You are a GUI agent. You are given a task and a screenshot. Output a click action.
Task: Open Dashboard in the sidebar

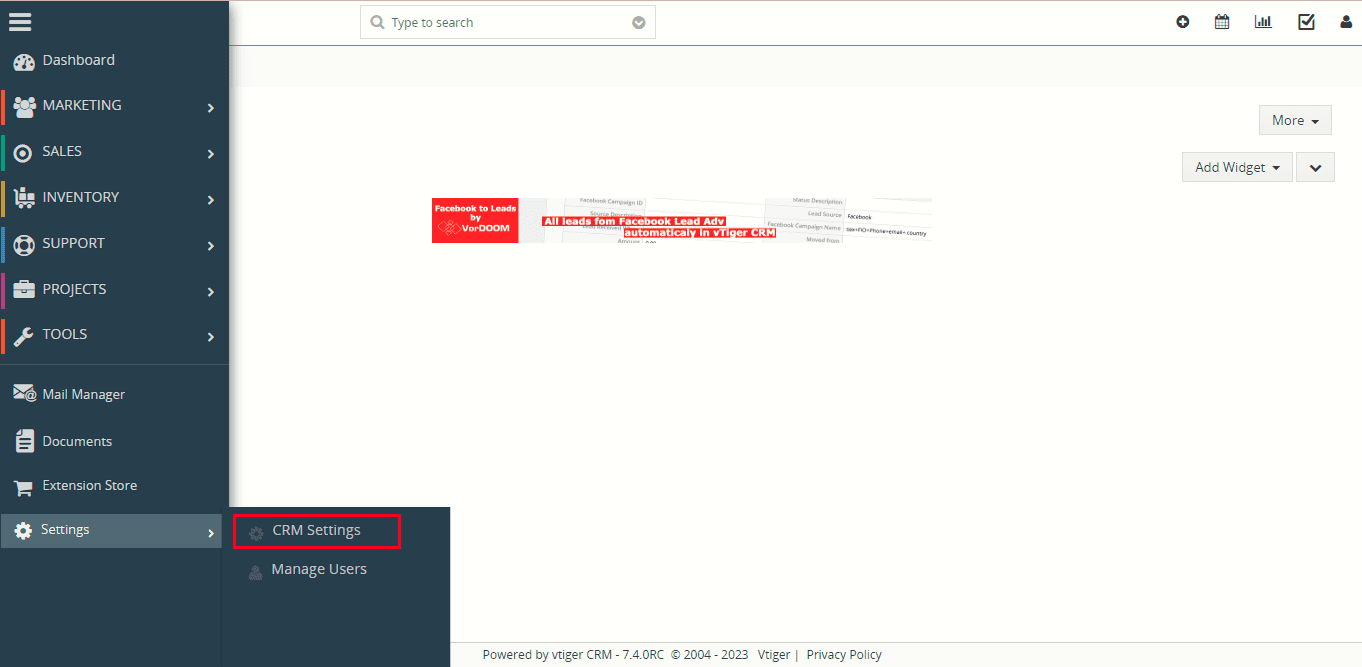(x=78, y=61)
